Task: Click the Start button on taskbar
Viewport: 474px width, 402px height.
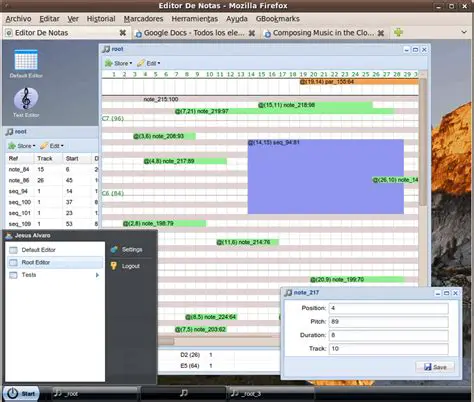Action: point(21,394)
